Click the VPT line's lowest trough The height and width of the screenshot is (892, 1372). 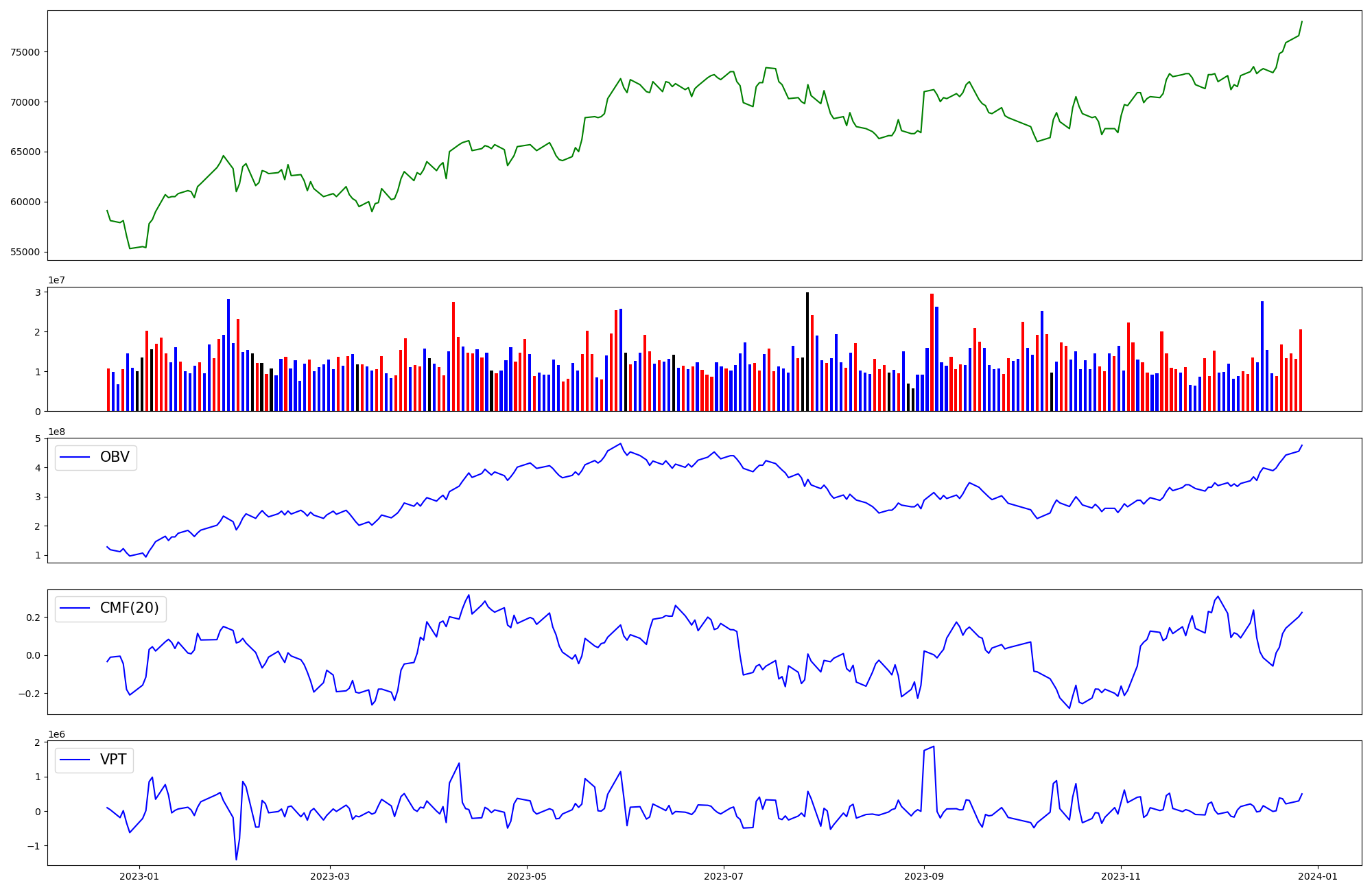tap(236, 859)
